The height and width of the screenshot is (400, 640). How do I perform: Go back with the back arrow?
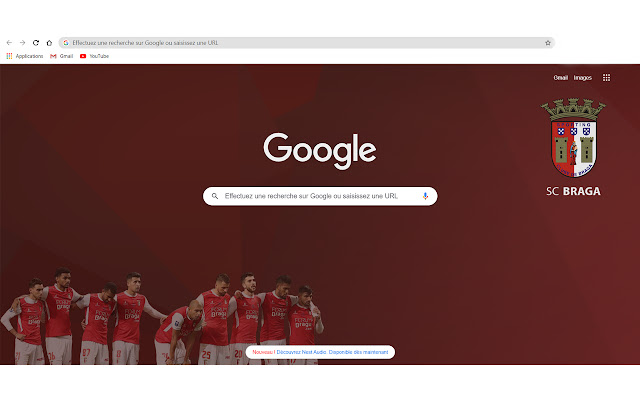pyautogui.click(x=9, y=43)
